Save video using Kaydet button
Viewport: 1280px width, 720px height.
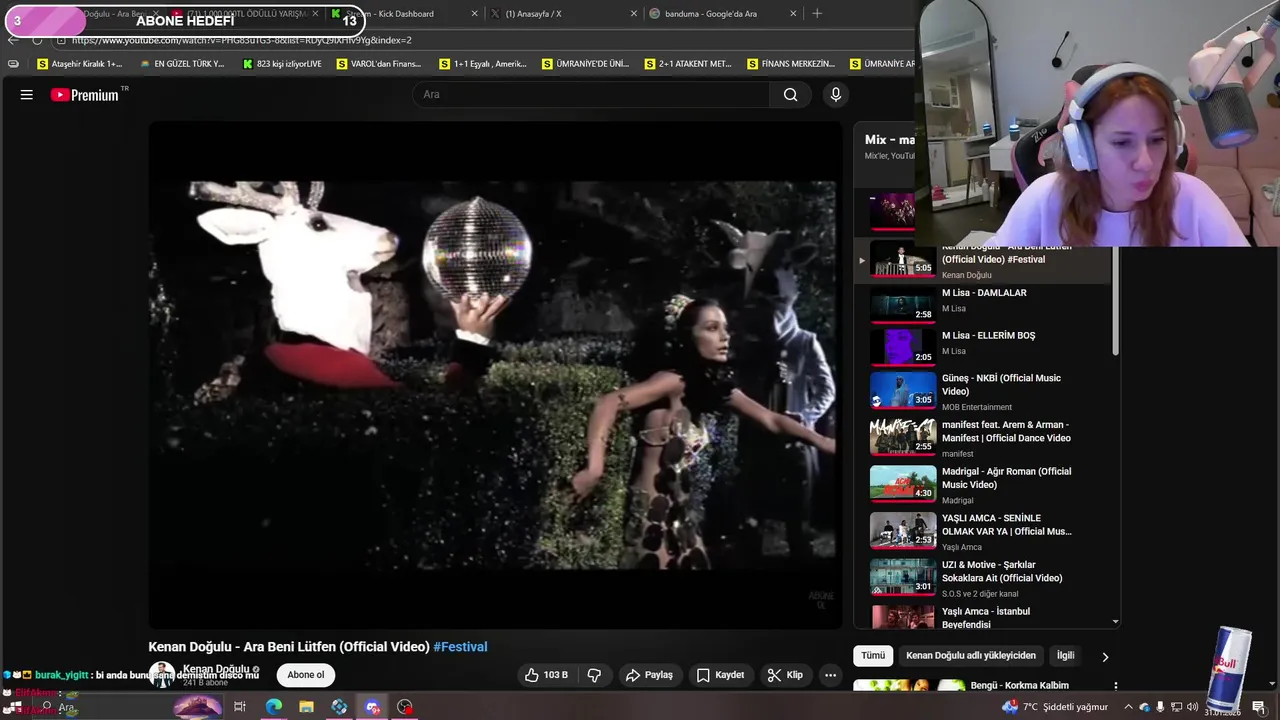720,675
